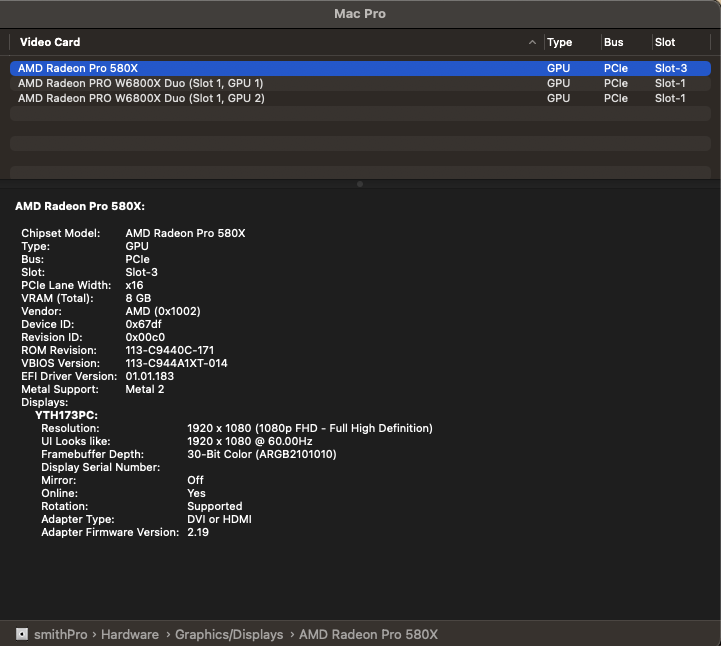Click the PCIe Lane Width value x16
Viewport: 721px width, 646px height.
(x=134, y=285)
